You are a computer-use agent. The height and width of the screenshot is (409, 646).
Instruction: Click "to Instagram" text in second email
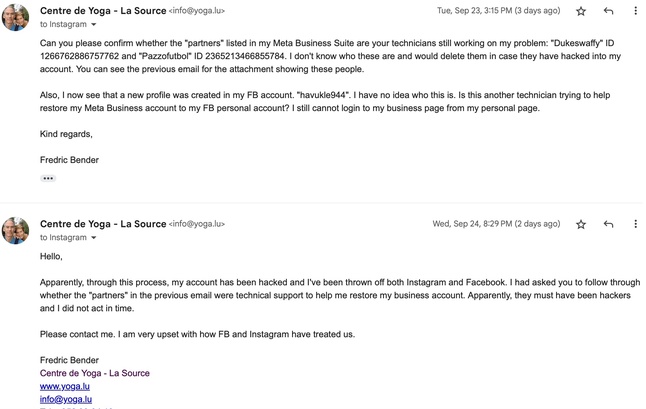click(x=63, y=238)
